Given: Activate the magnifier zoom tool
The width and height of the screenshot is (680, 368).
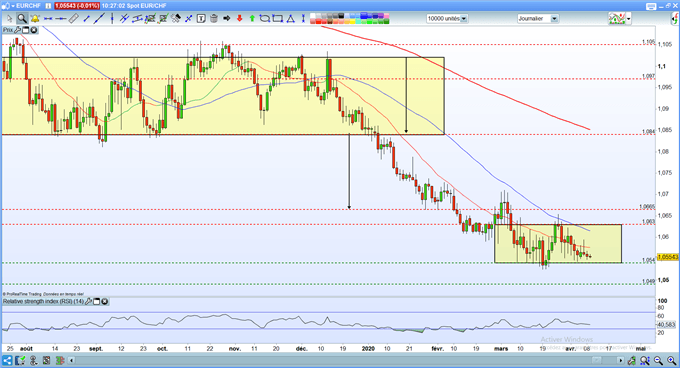Looking at the screenshot, I should click(22, 19).
